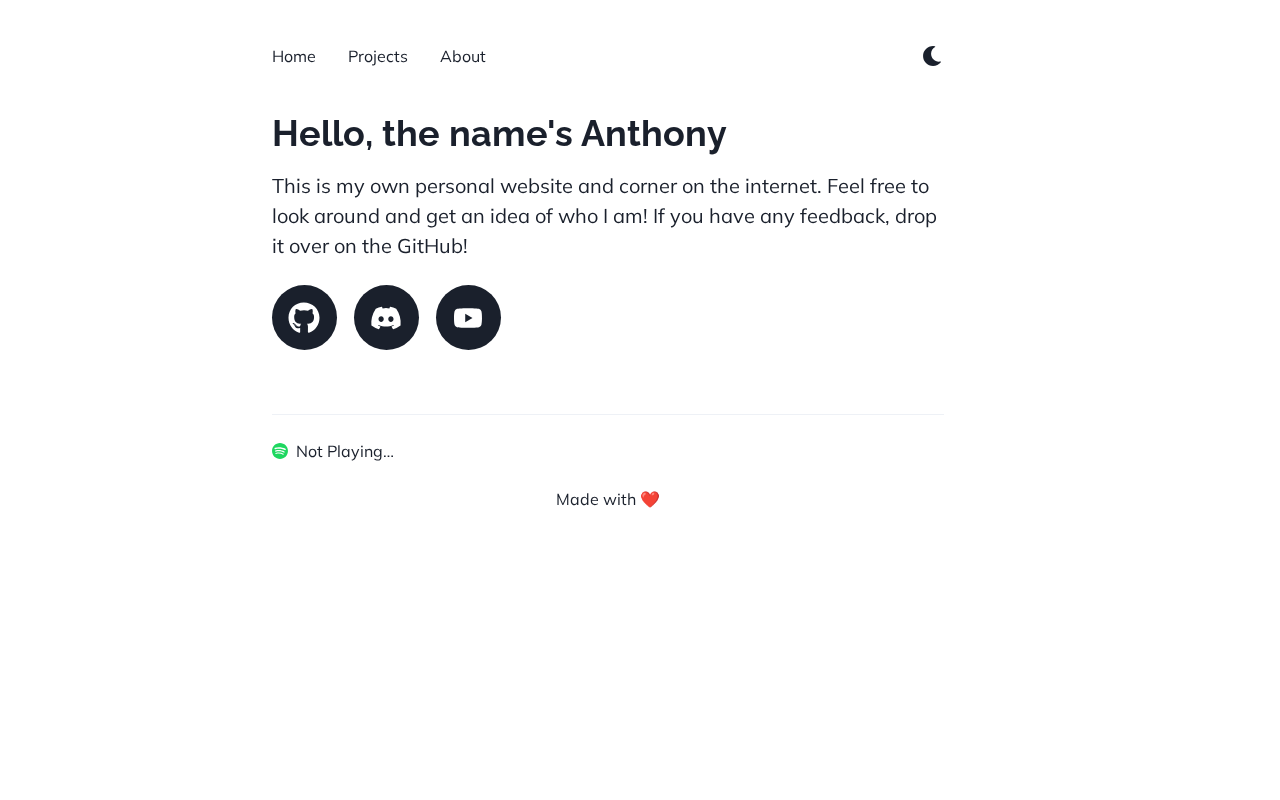Select the 'Hello, the name's Anthony' heading
The width and height of the screenshot is (1280, 800).
coord(499,134)
